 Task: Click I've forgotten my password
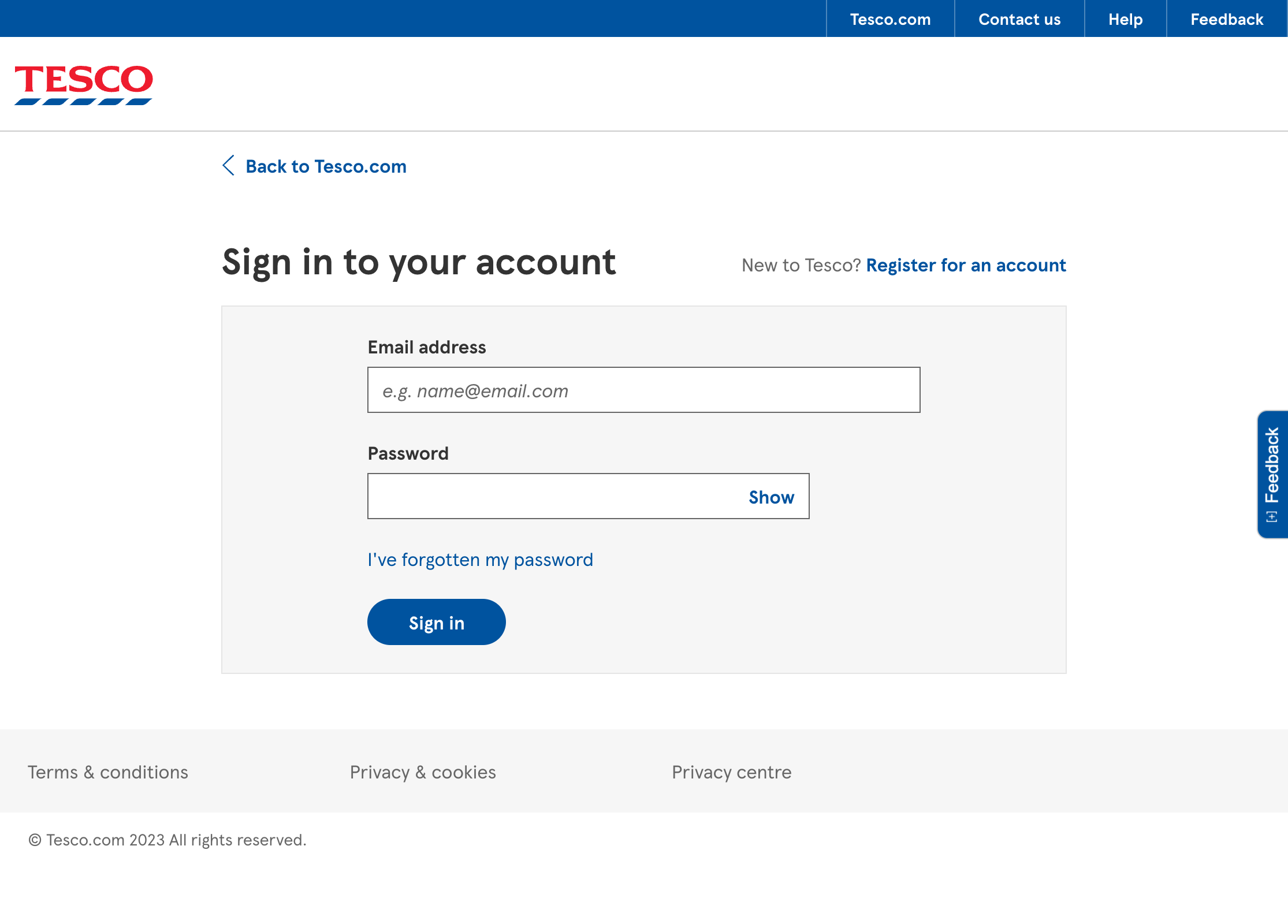click(x=480, y=559)
